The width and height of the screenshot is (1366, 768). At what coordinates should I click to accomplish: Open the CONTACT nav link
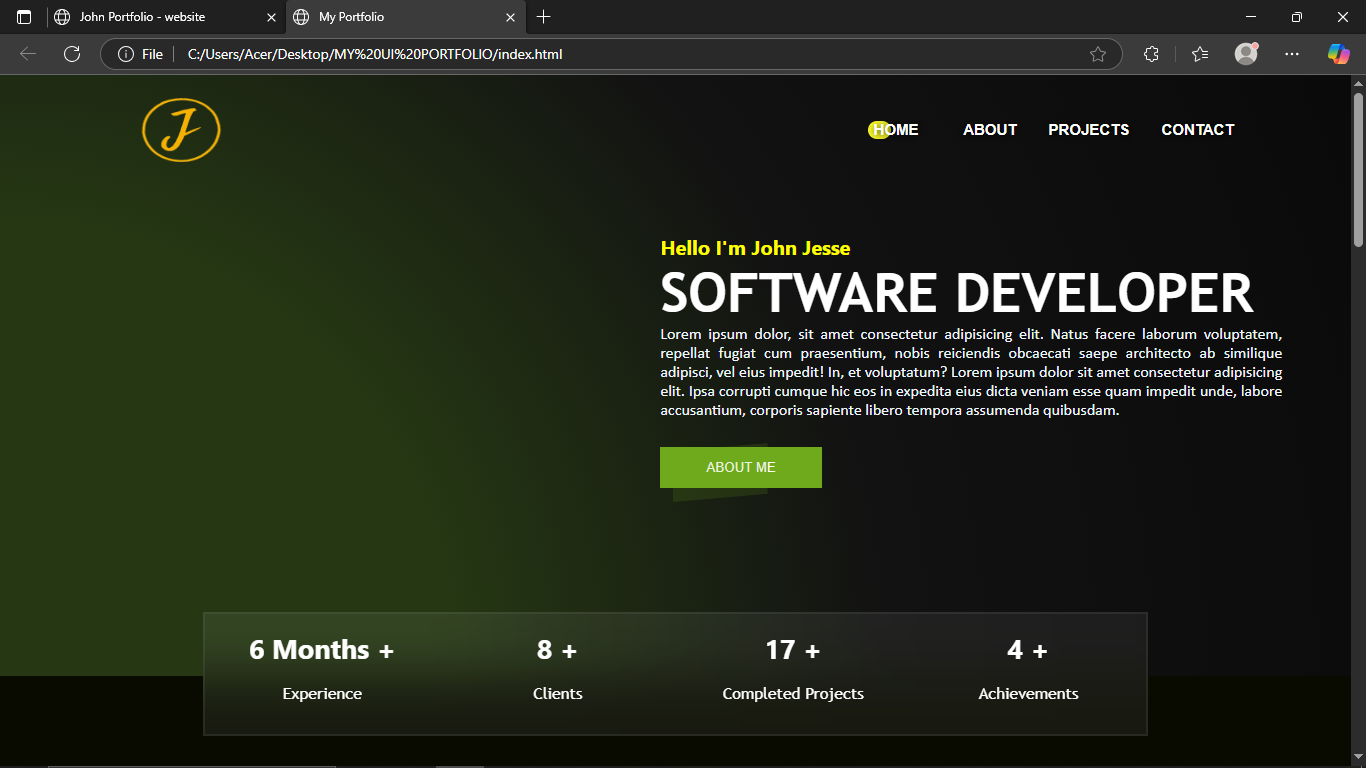[x=1198, y=130]
